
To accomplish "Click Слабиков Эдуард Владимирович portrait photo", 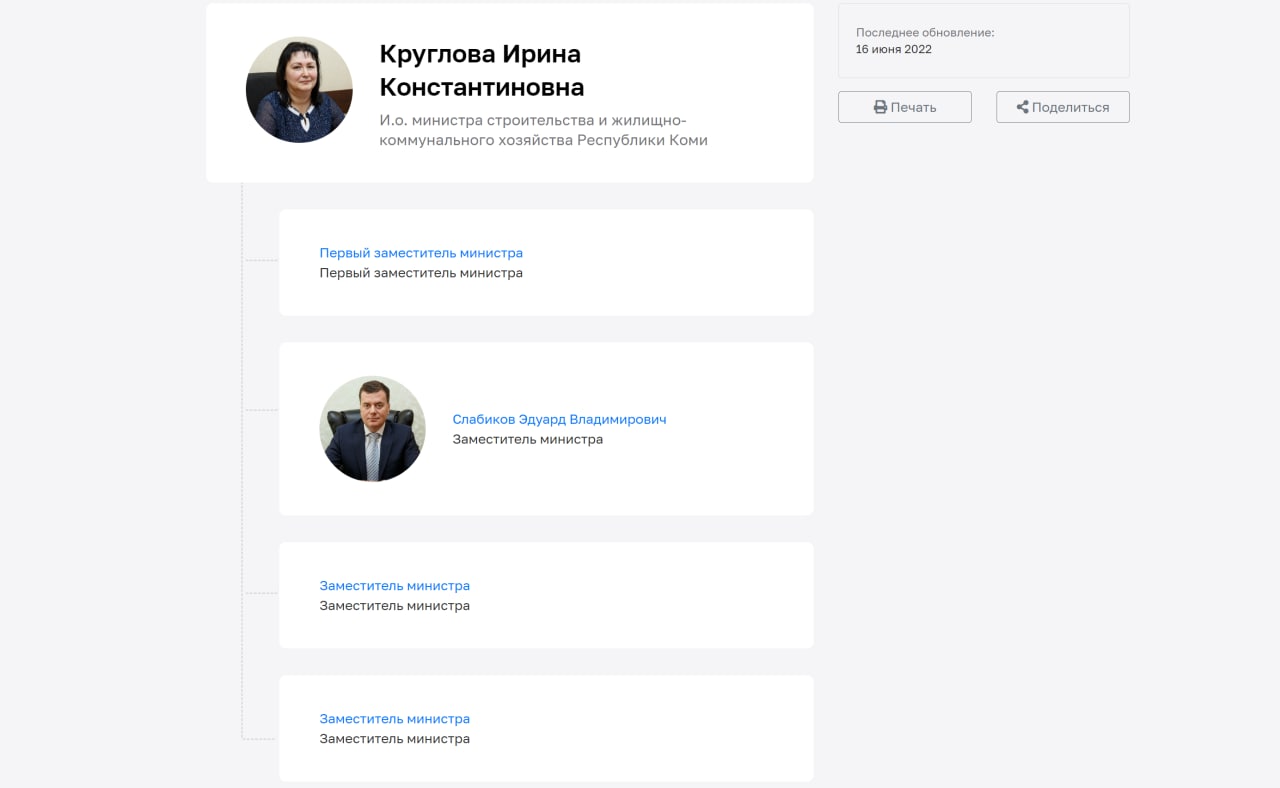I will tap(372, 429).
